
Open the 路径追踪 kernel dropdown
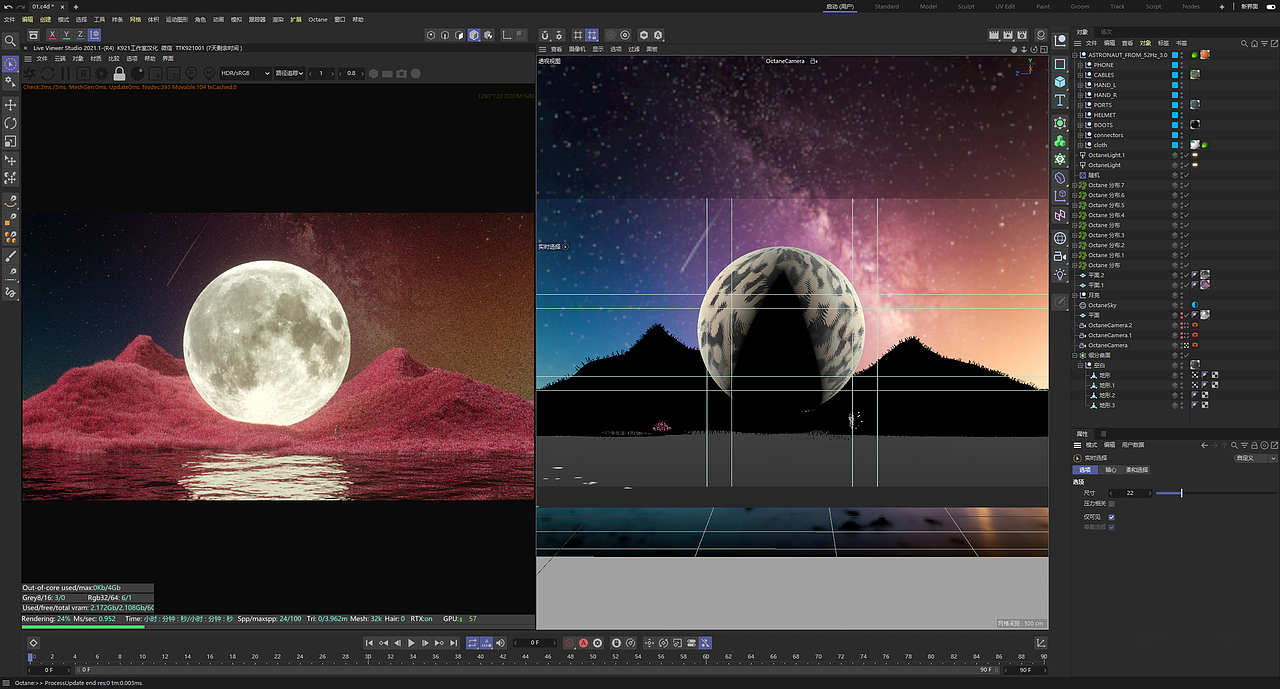[x=290, y=73]
